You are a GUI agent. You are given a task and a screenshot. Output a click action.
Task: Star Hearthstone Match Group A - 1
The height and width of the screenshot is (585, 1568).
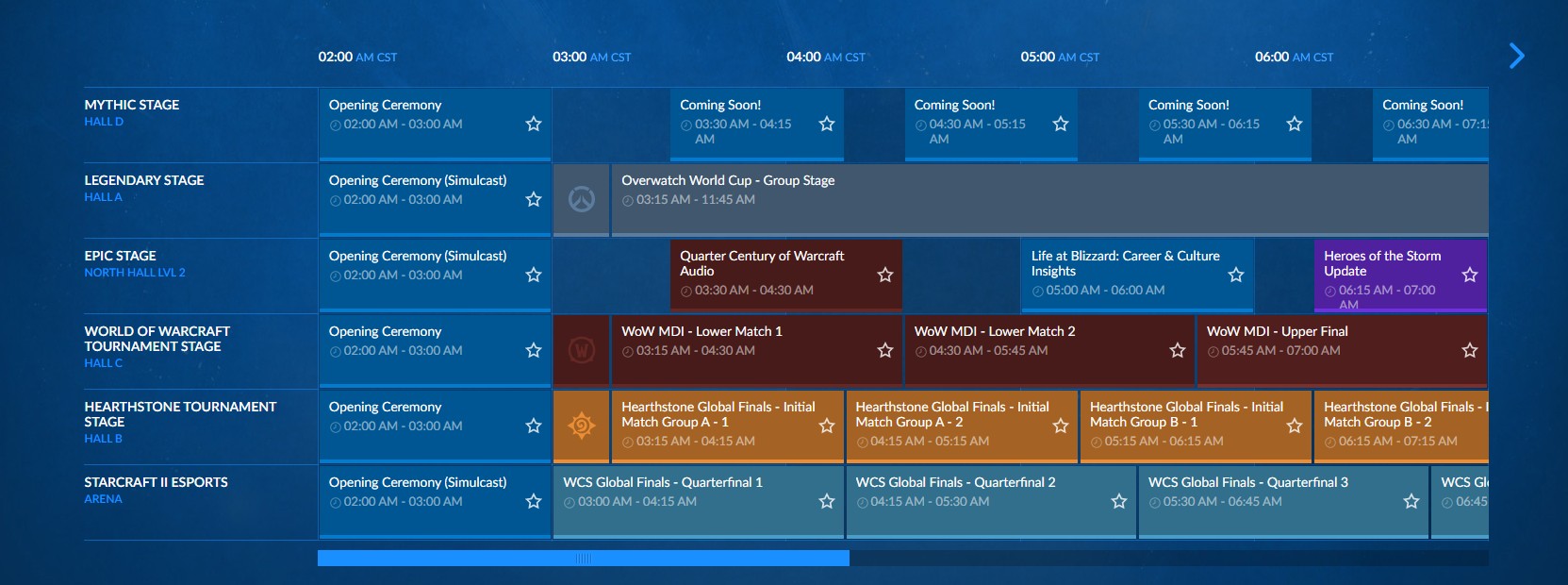(827, 426)
